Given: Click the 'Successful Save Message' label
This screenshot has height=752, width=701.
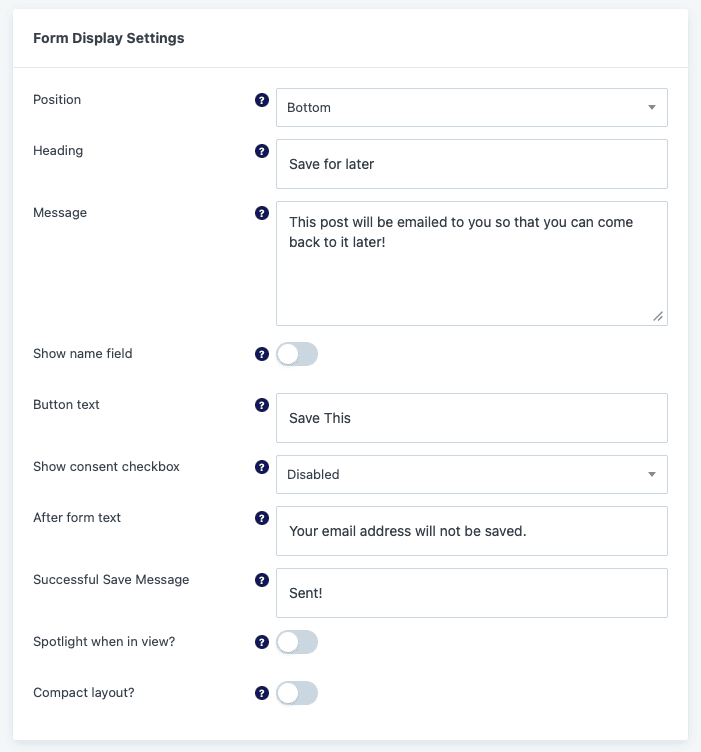Looking at the screenshot, I should tap(111, 579).
